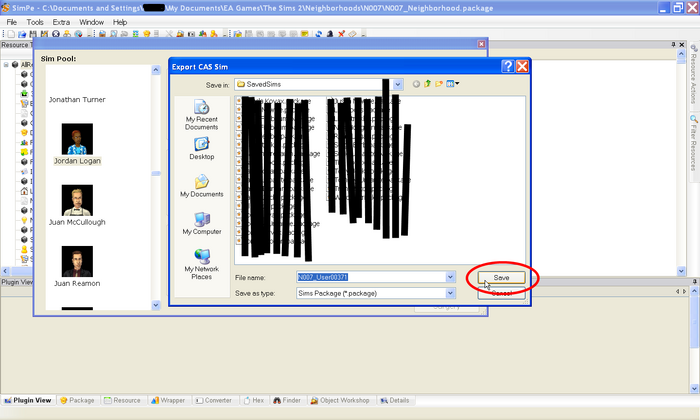Open the view menu icon in dialog
Viewport: 700px width, 420px height.
tap(452, 83)
